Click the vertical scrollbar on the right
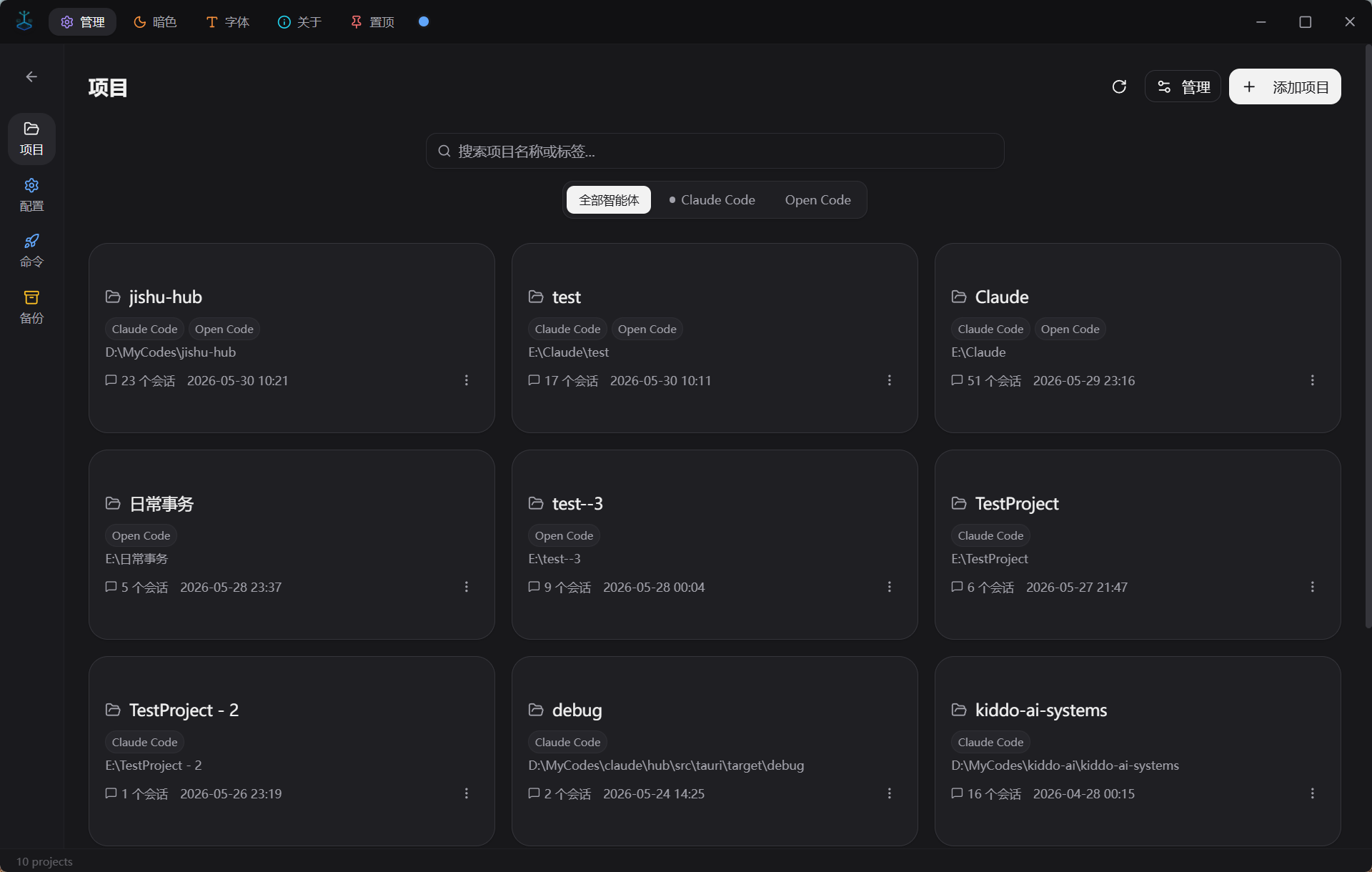This screenshot has height=872, width=1372. tap(1368, 336)
